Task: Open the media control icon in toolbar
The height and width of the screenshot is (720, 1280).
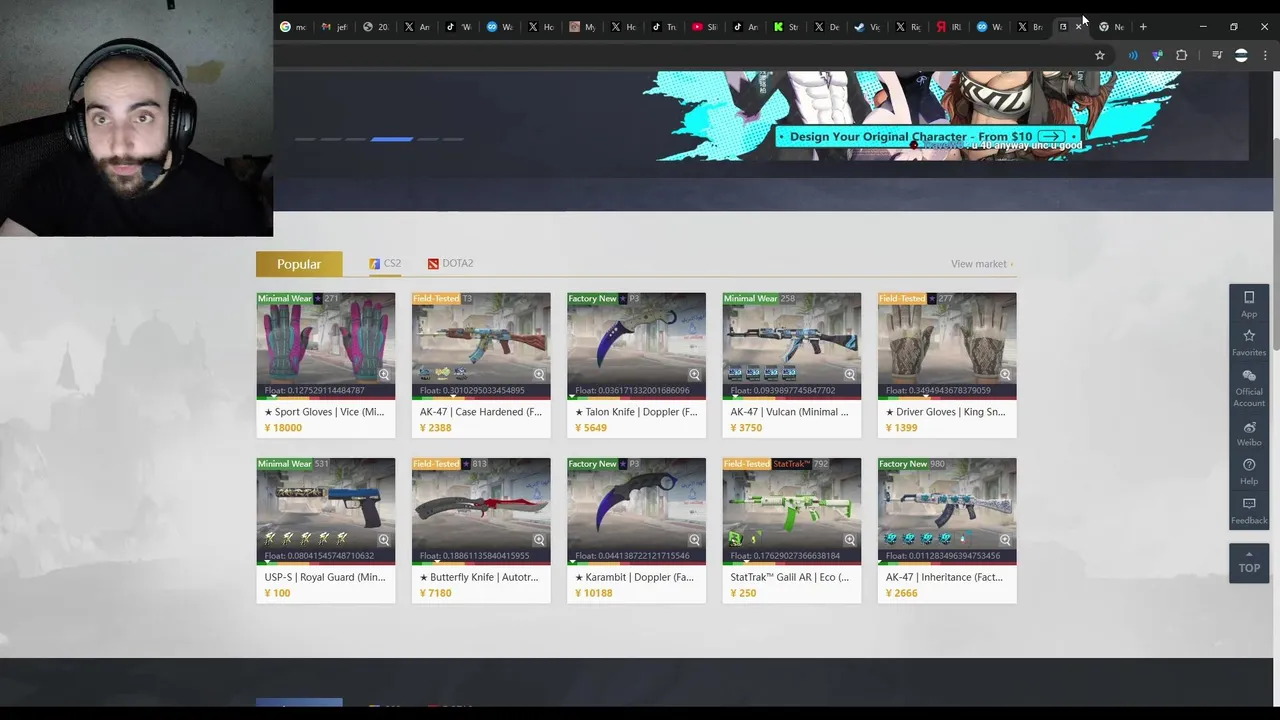Action: [x=1217, y=55]
